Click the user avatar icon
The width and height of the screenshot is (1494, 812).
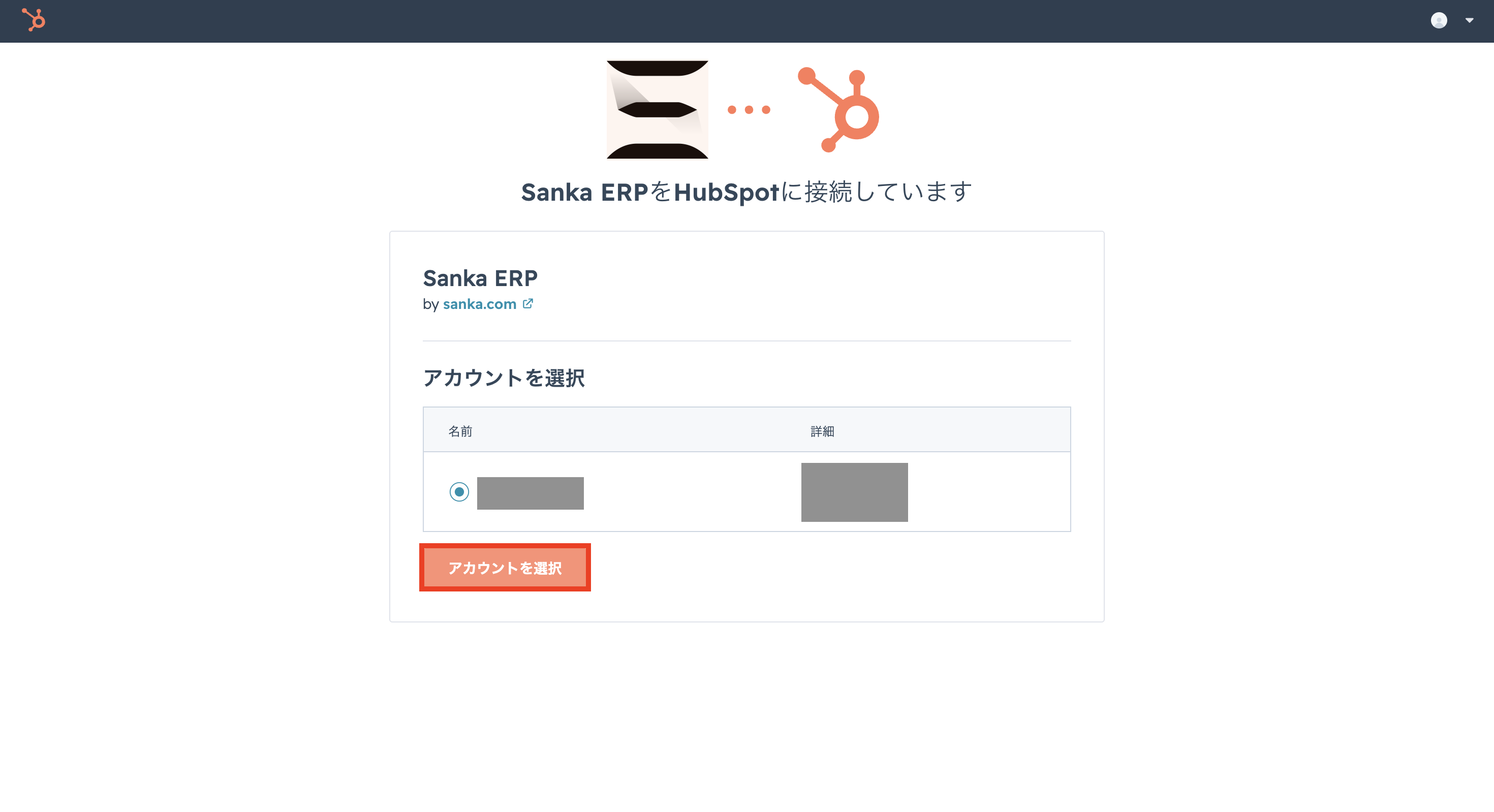[1438, 20]
